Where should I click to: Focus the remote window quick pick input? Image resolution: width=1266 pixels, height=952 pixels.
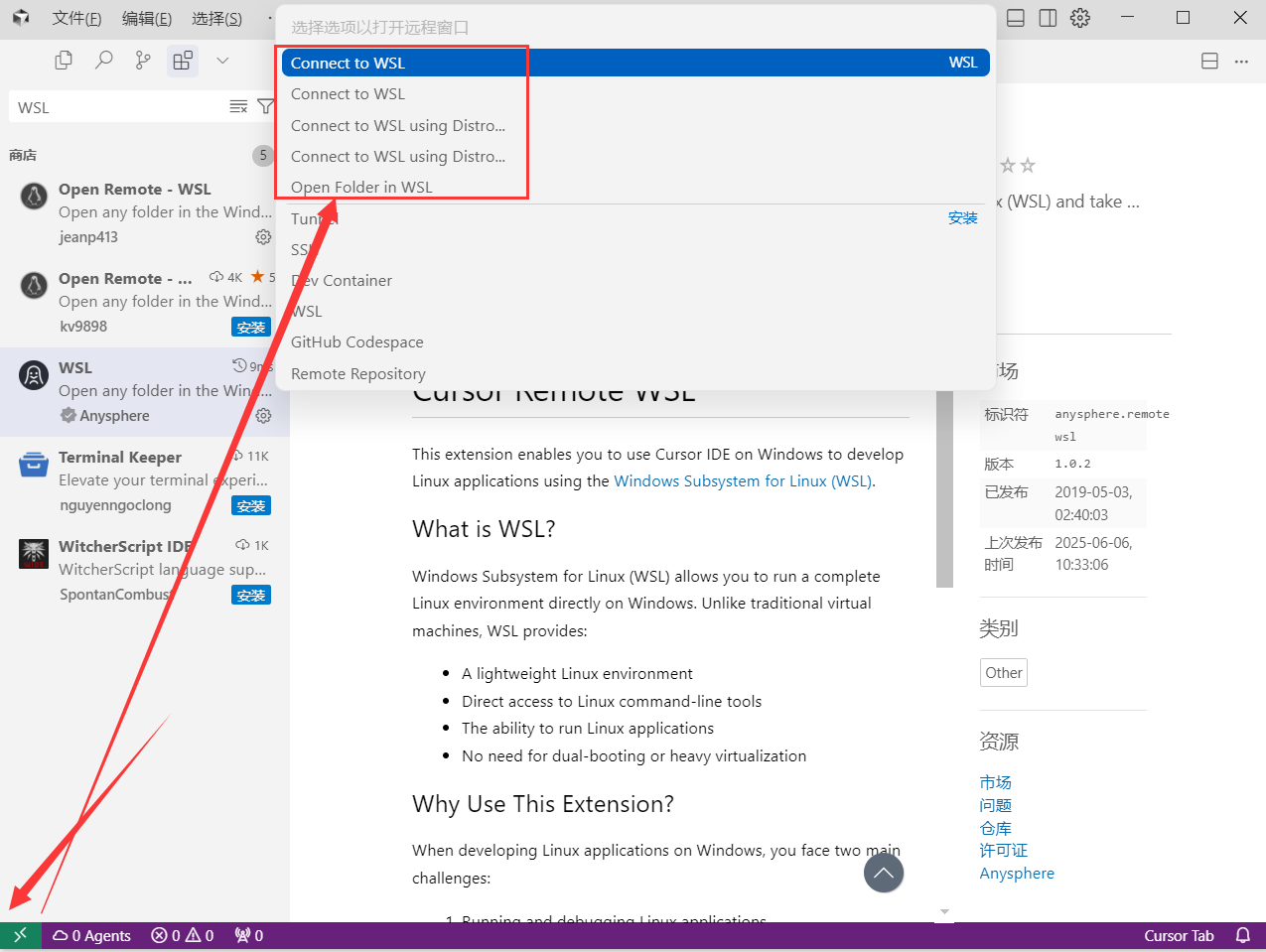click(x=635, y=27)
